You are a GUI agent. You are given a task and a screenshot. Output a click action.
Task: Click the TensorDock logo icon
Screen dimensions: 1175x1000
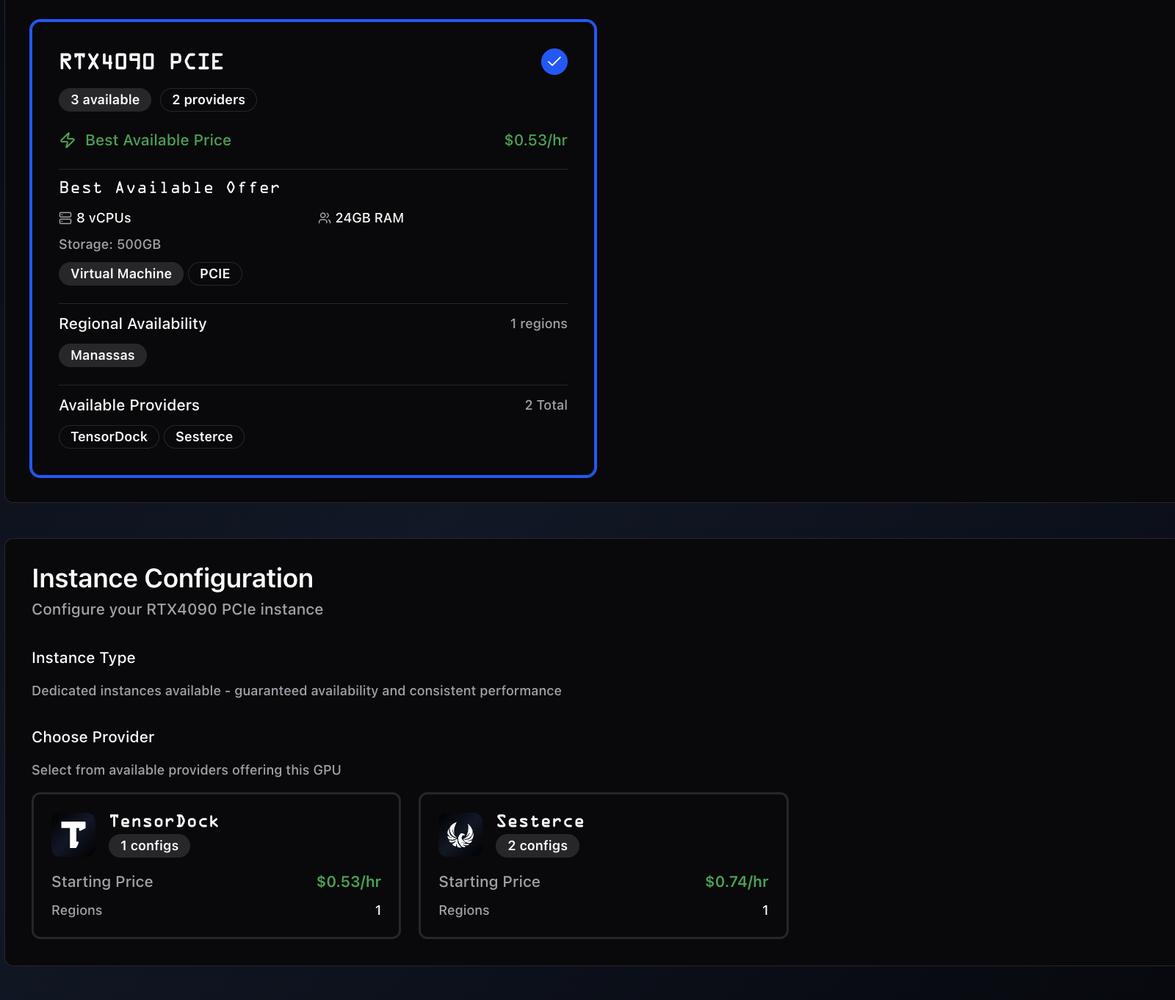click(x=74, y=835)
